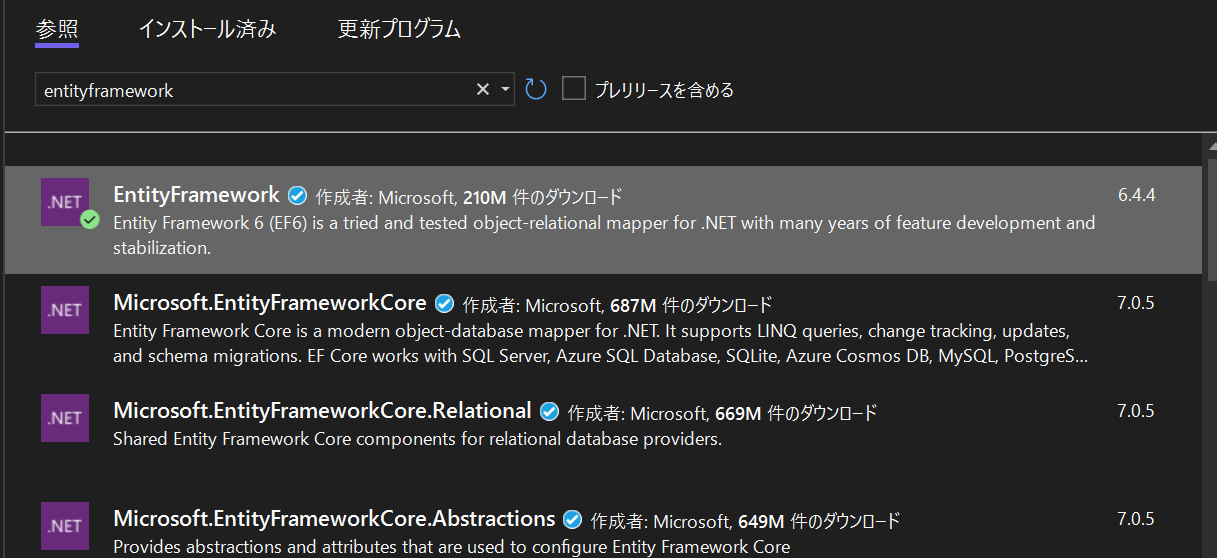Click the Microsoft.EntityFrameworkCore .NET package icon
The width and height of the screenshot is (1217, 558).
65,310
